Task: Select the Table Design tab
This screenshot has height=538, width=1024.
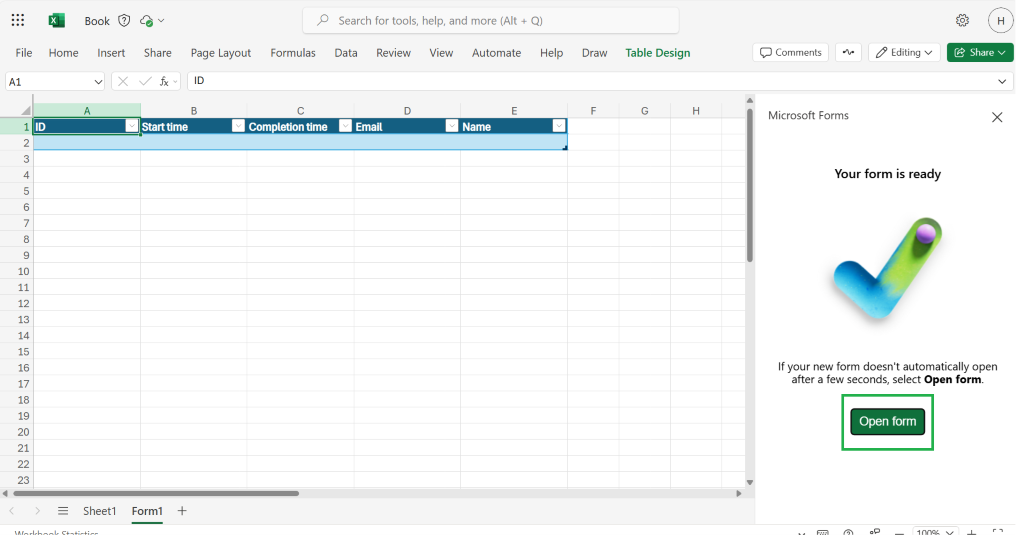Action: (x=658, y=53)
